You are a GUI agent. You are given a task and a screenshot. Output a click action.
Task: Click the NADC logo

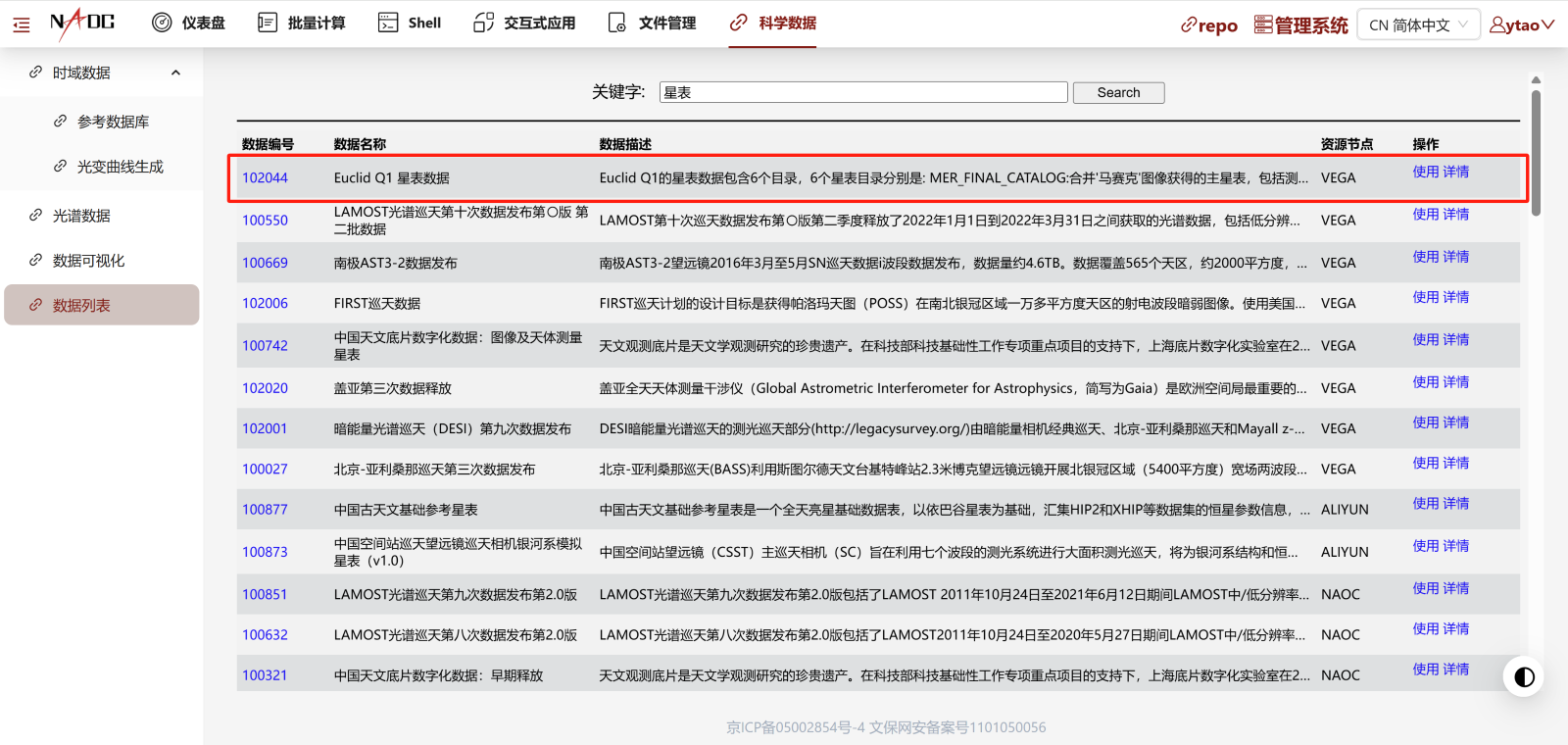(82, 23)
